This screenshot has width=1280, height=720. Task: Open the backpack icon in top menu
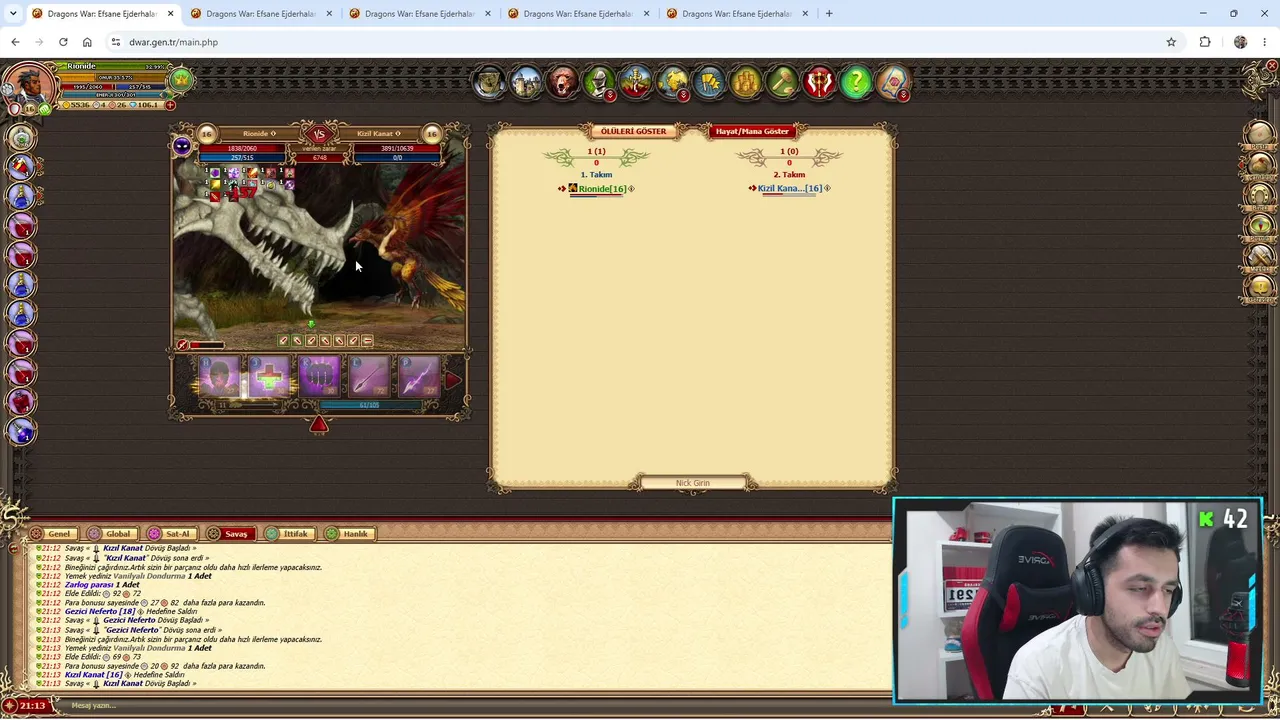489,82
